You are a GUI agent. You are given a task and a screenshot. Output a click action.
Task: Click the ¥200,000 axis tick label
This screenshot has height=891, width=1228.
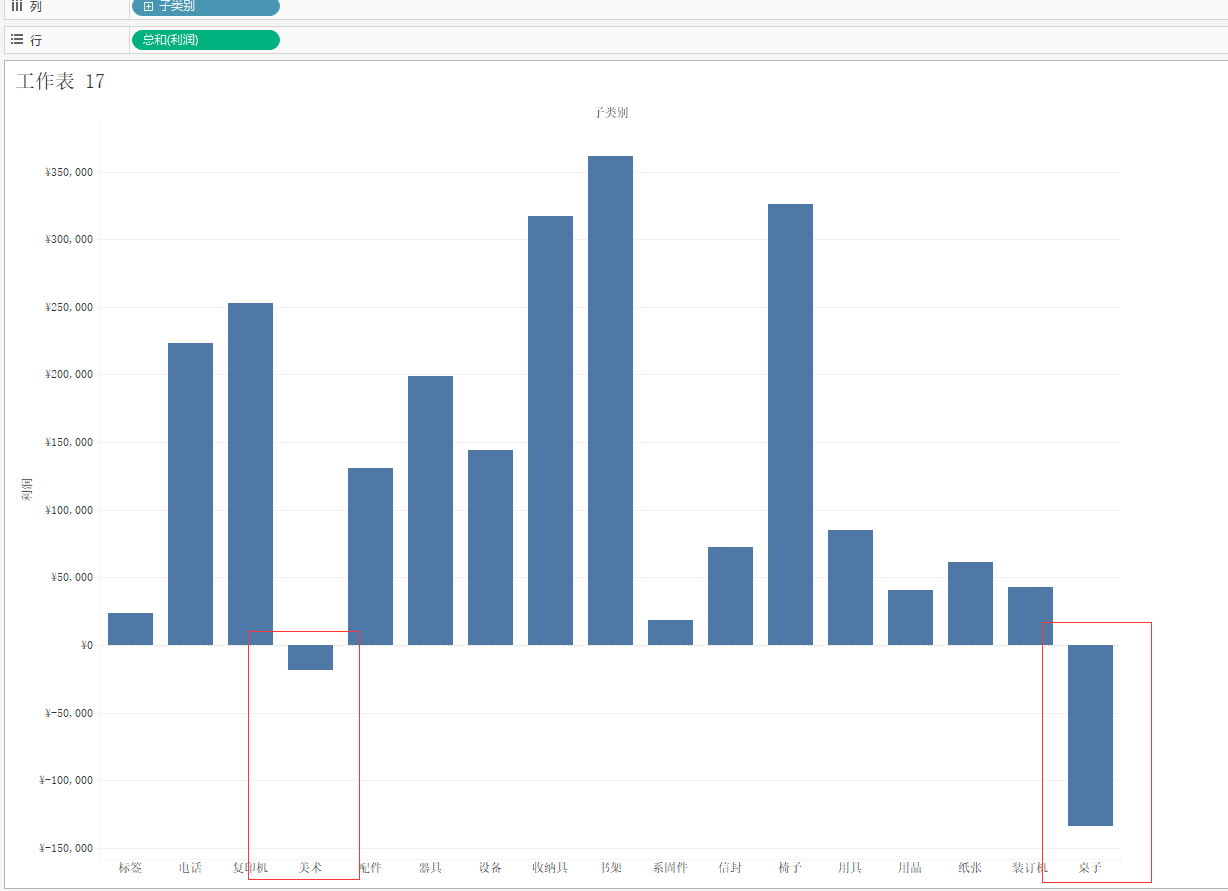(69, 374)
